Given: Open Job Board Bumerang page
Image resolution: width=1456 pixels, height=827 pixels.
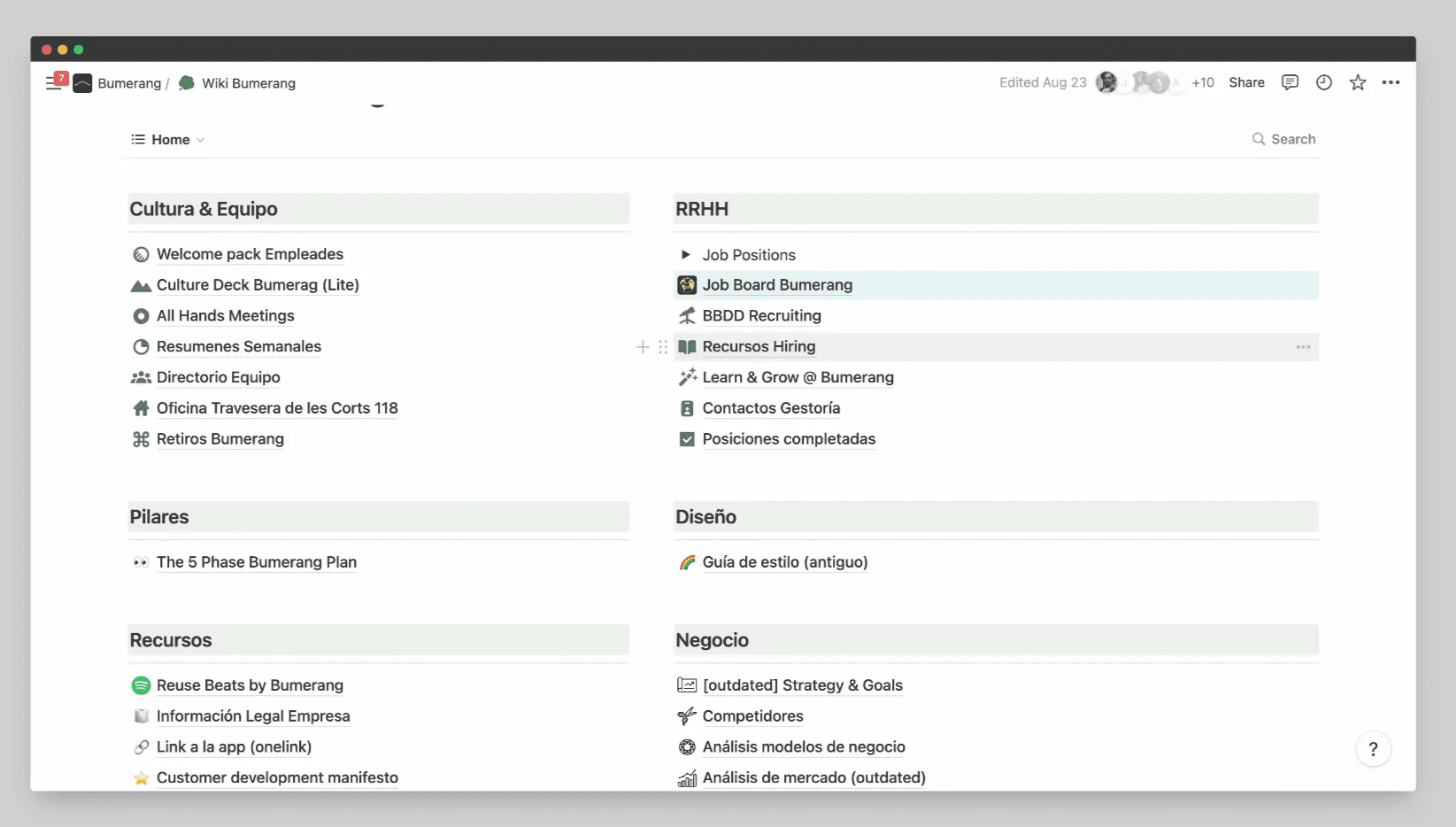Looking at the screenshot, I should coord(777,285).
